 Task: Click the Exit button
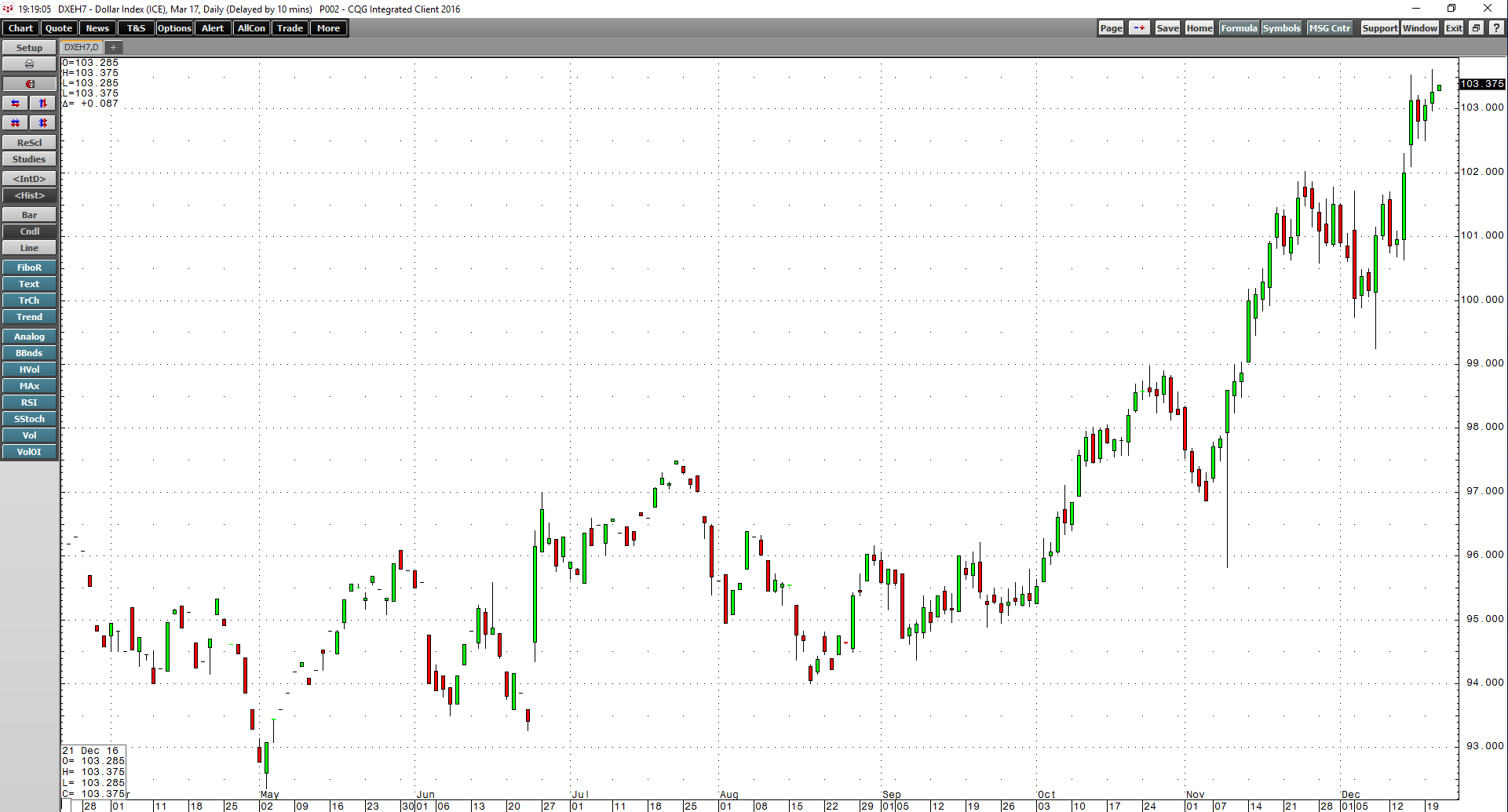point(1454,28)
